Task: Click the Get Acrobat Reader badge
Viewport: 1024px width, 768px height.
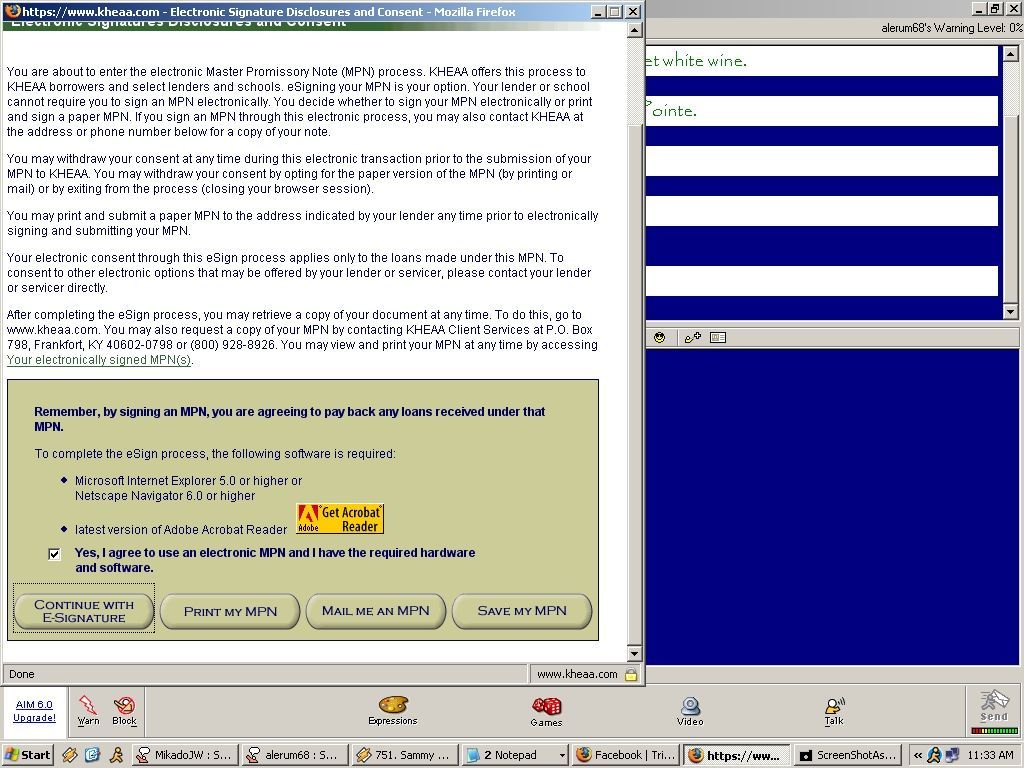Action: pyautogui.click(x=340, y=519)
